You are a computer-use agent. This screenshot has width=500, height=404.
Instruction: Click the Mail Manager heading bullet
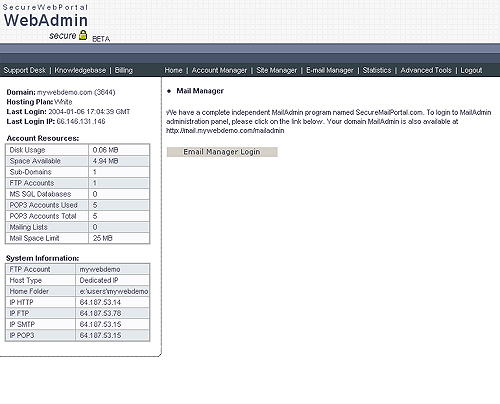(x=169, y=91)
